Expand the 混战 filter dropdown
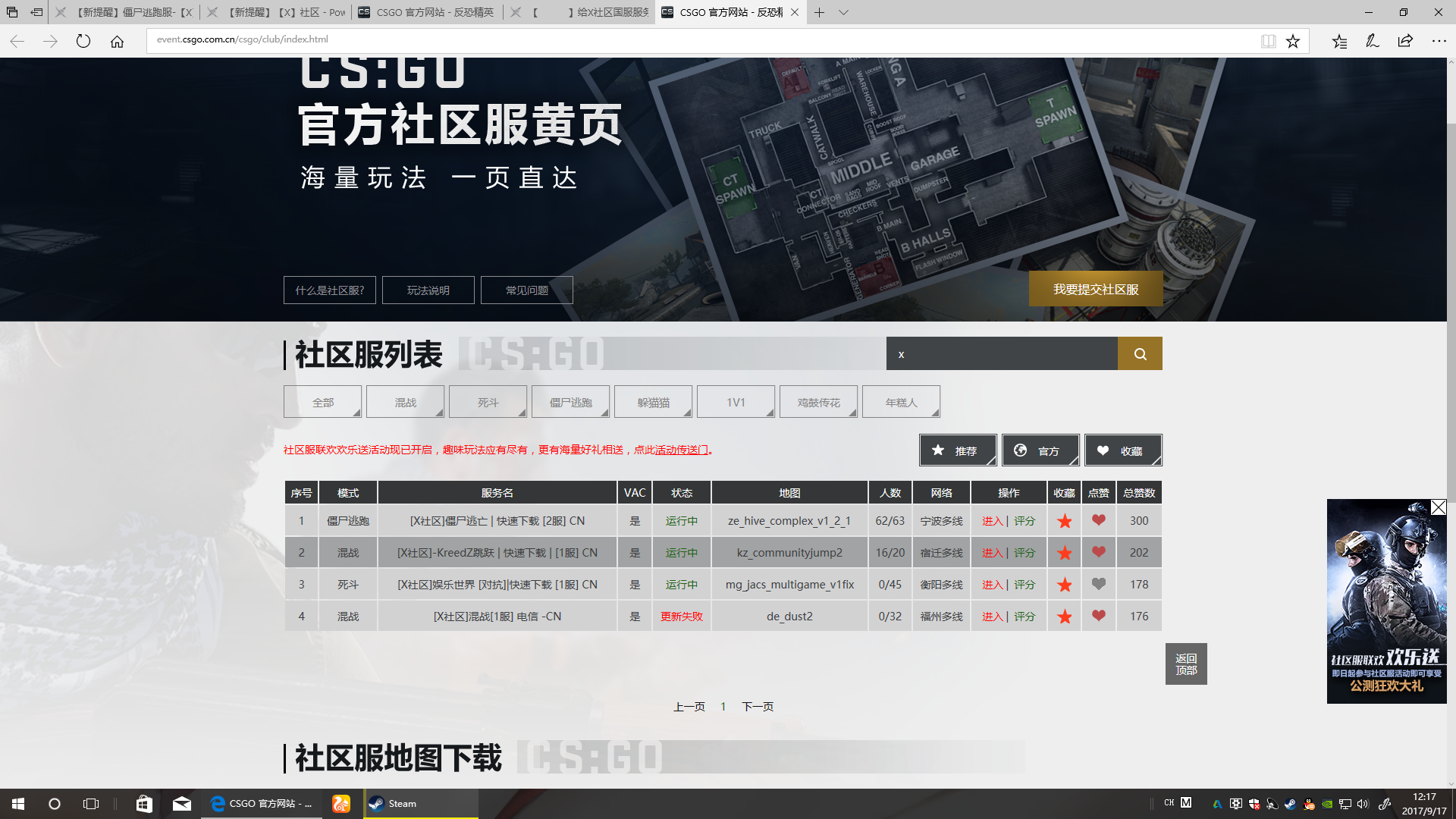Screen dimensions: 1456x819 [405, 401]
